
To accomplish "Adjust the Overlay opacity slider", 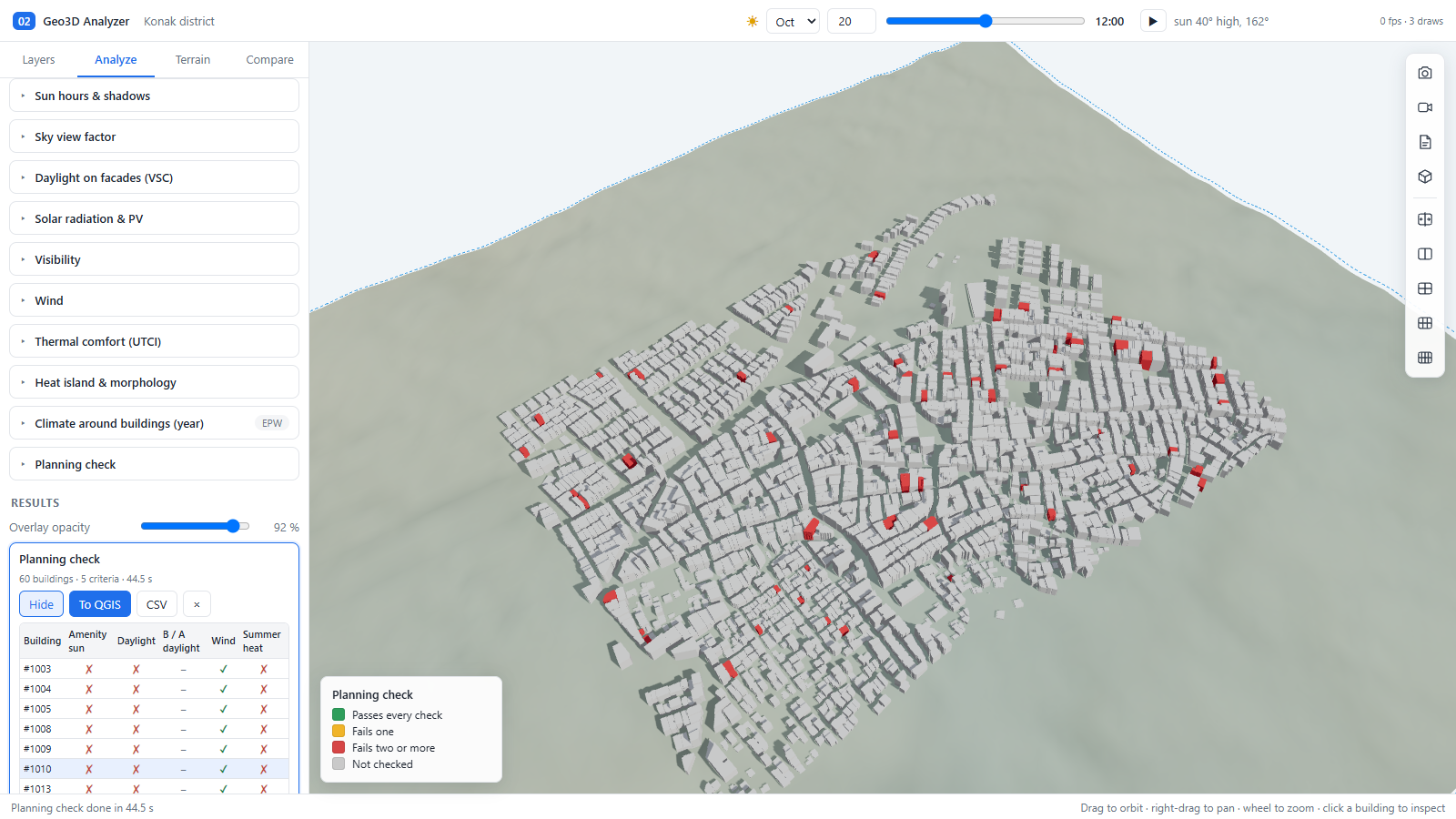I will pyautogui.click(x=195, y=526).
